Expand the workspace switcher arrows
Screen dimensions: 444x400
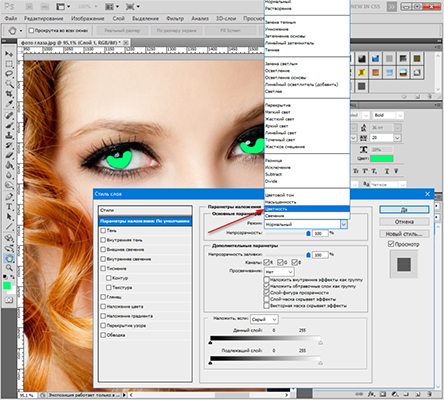click(x=392, y=7)
